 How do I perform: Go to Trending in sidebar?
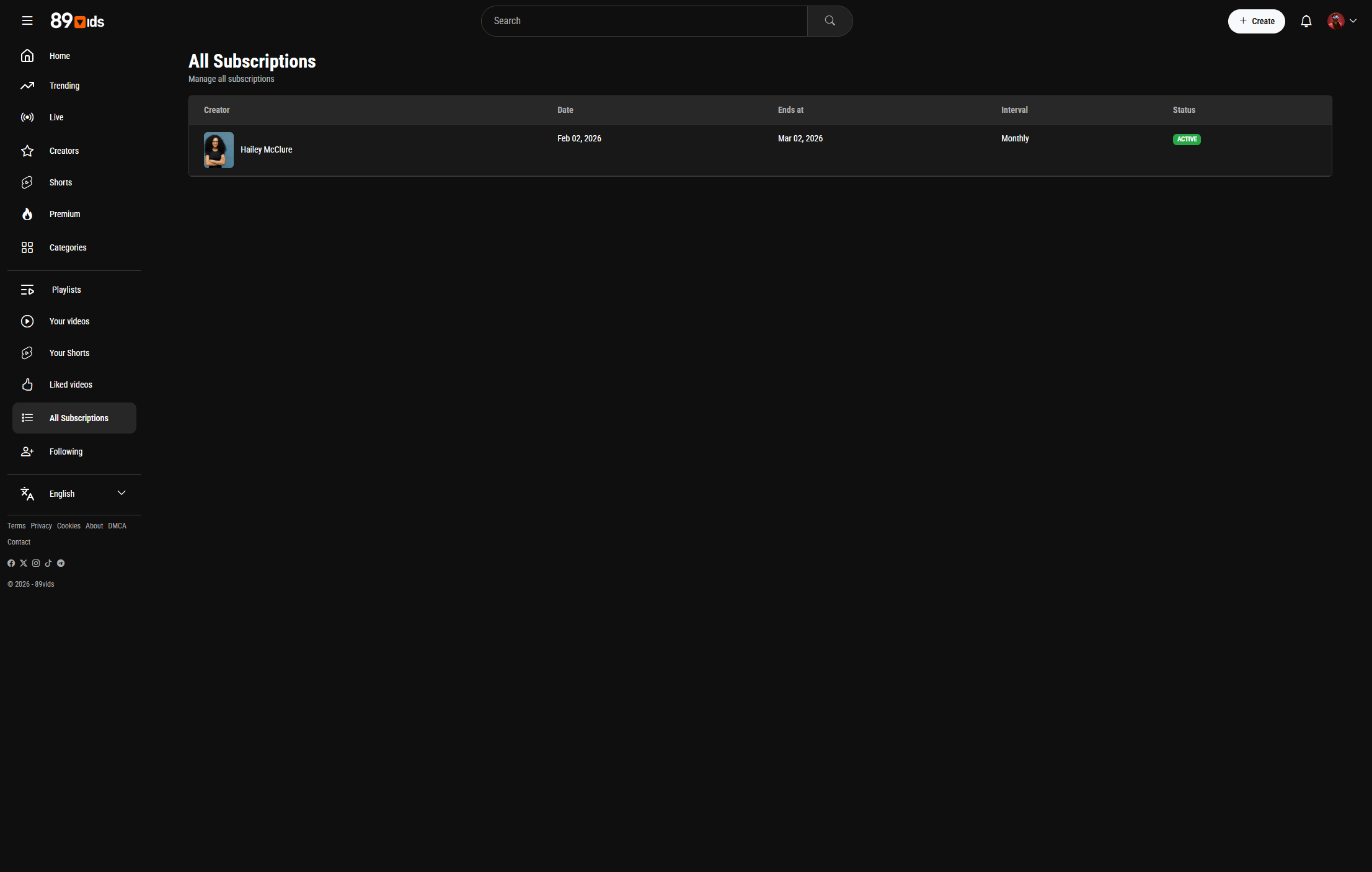64,86
